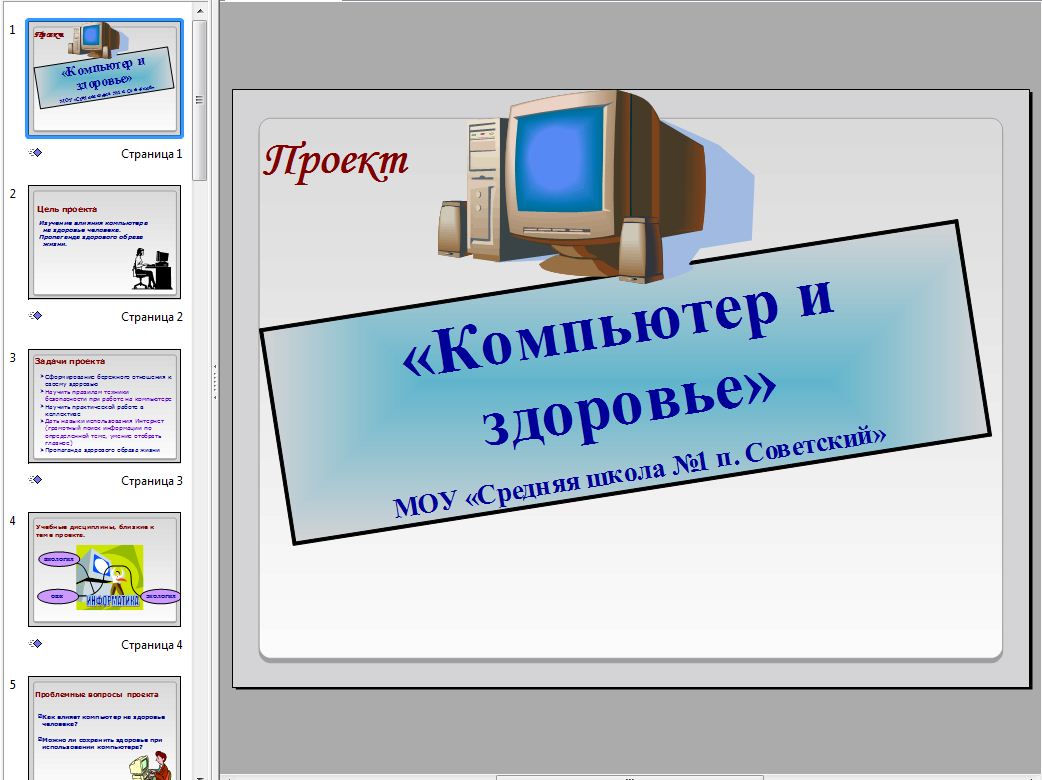
Task: Click the «Страница 3» label
Action: (x=152, y=480)
